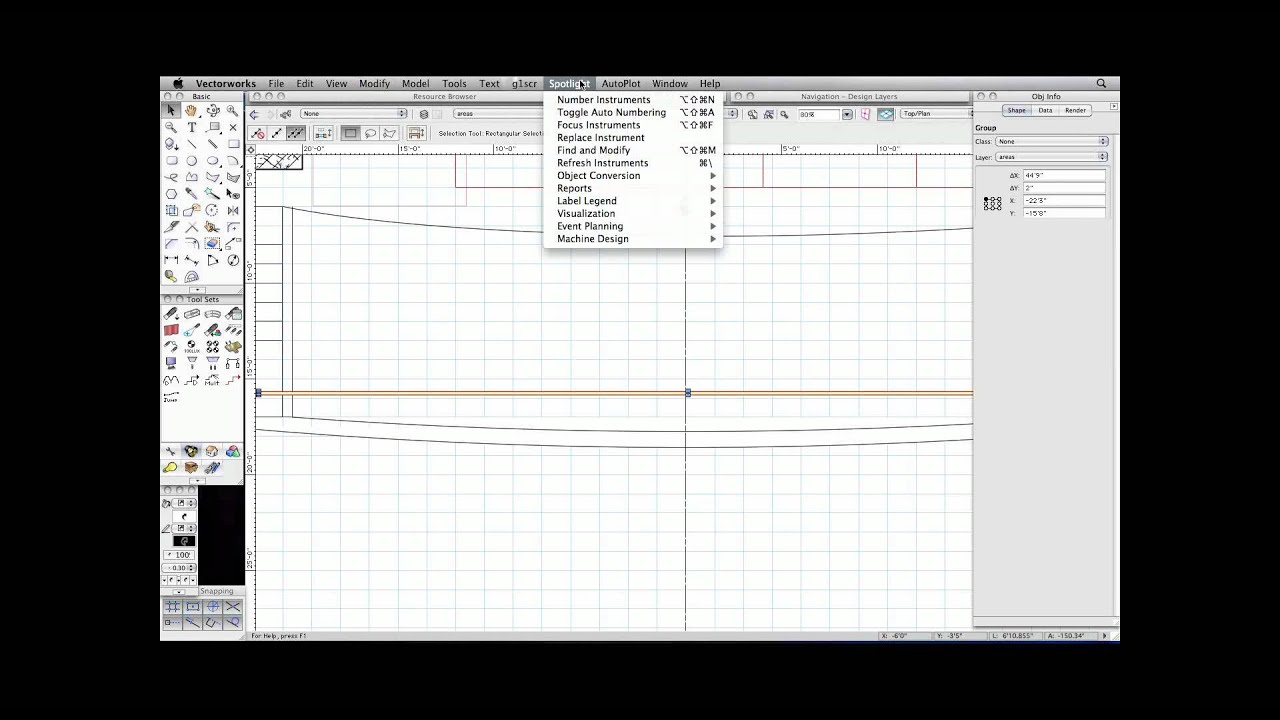
Task: Open Spotlight search magnifier in menu bar
Action: [x=1101, y=84]
